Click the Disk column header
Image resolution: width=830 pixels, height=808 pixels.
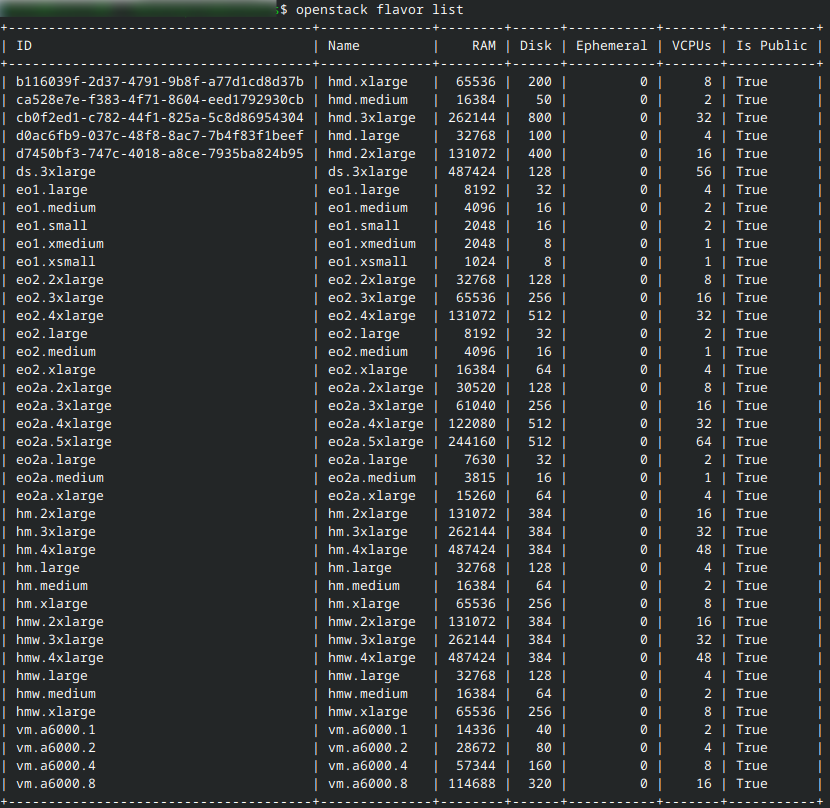tap(535, 46)
